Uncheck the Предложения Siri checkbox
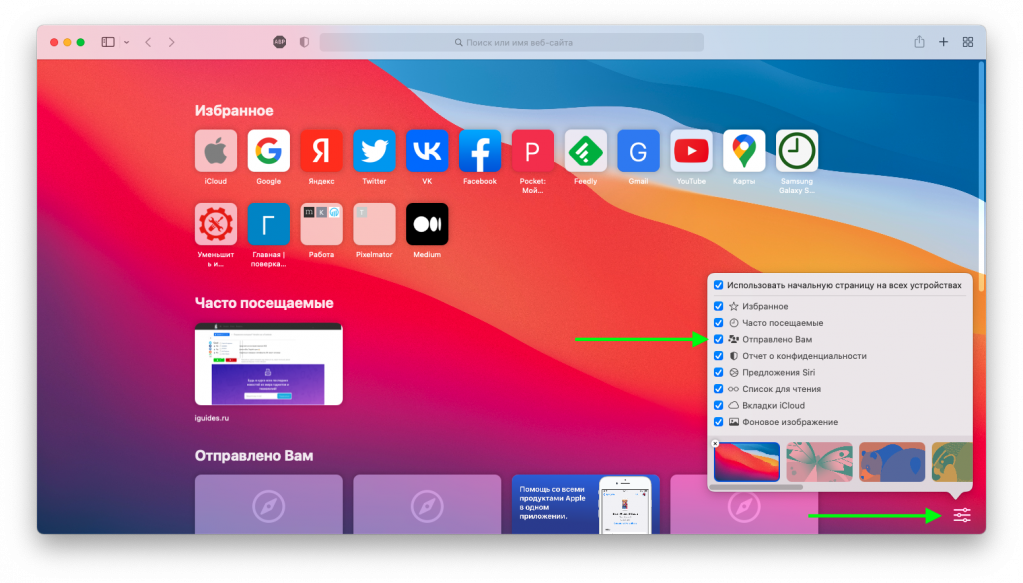 pyautogui.click(x=718, y=372)
